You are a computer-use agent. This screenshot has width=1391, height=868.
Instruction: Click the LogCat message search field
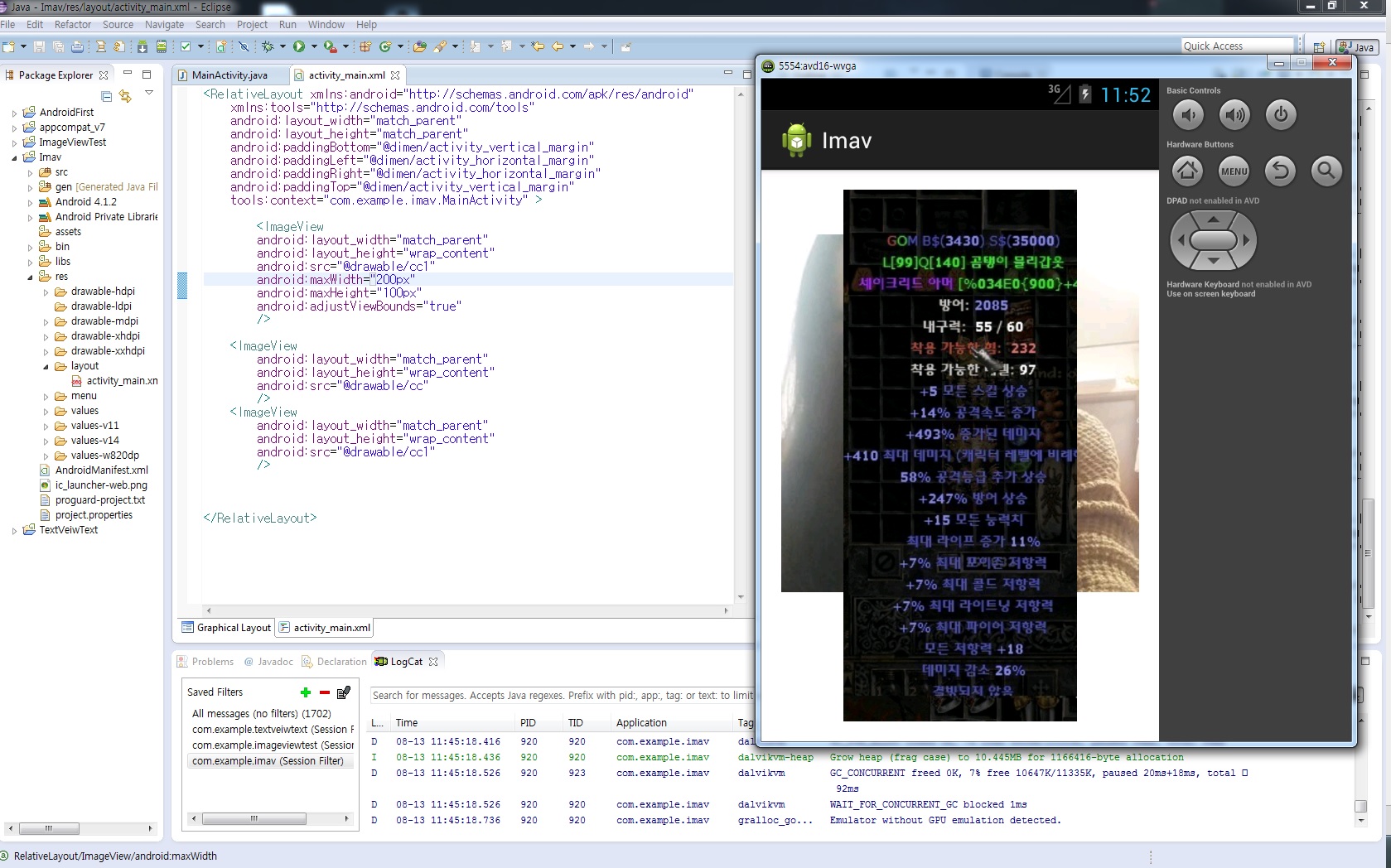point(561,696)
